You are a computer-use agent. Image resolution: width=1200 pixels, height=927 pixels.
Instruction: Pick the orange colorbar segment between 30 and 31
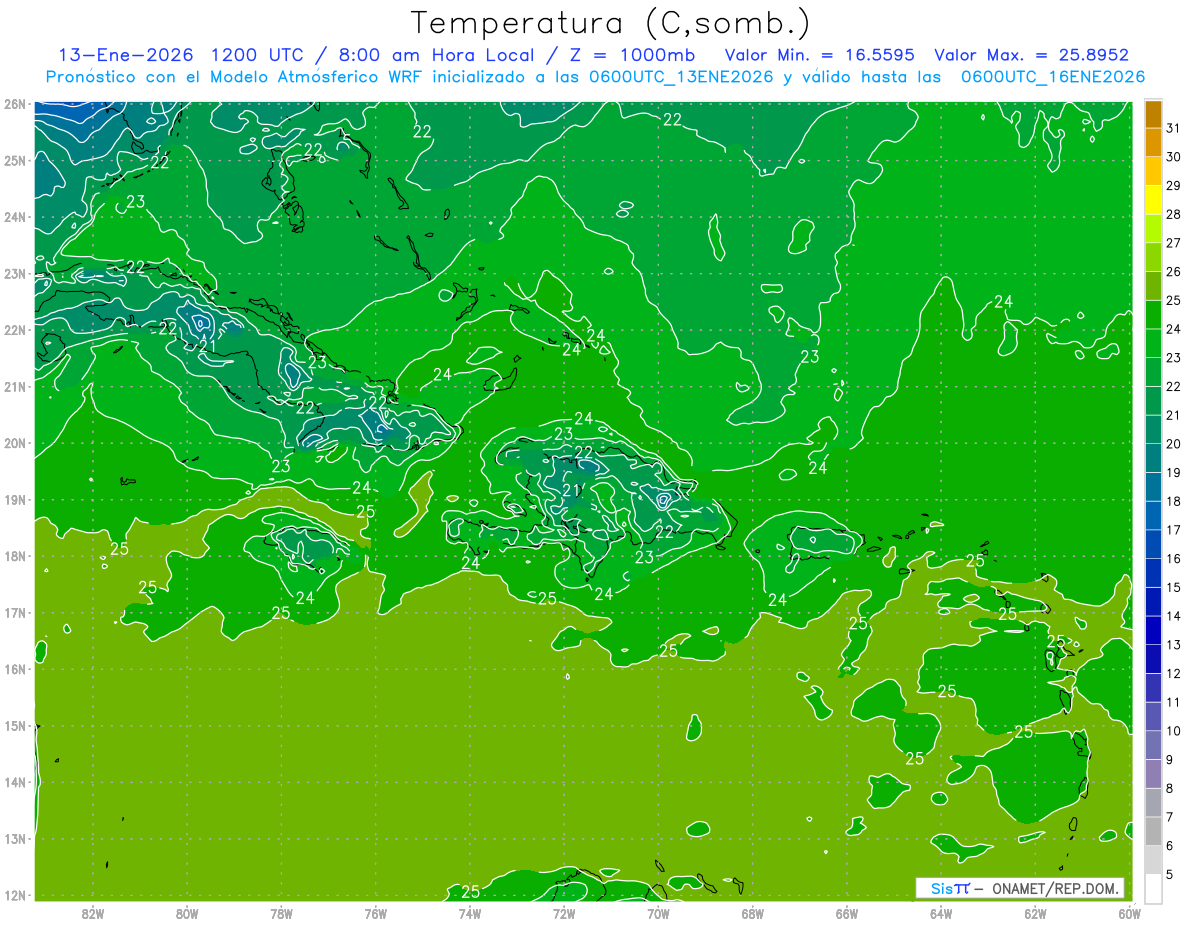pos(1153,143)
